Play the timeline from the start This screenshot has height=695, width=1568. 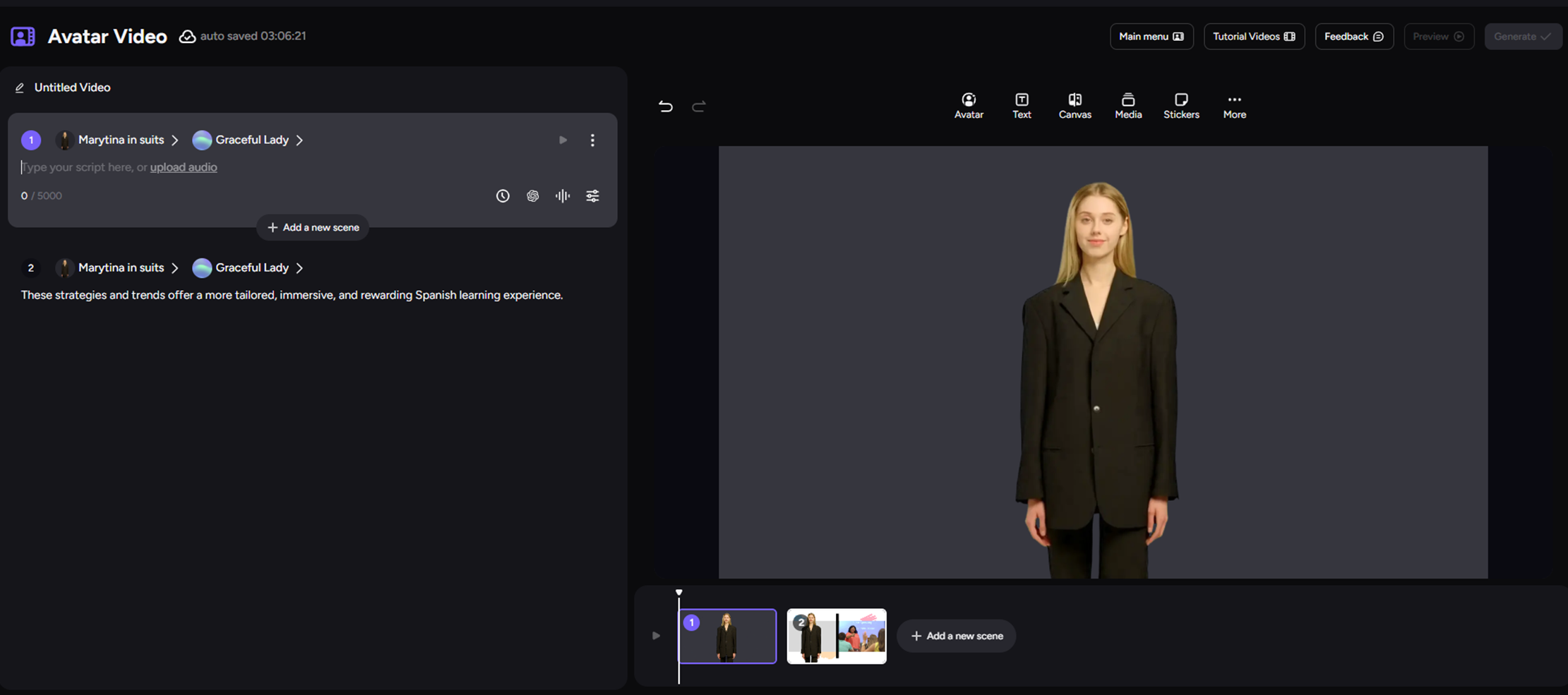656,636
